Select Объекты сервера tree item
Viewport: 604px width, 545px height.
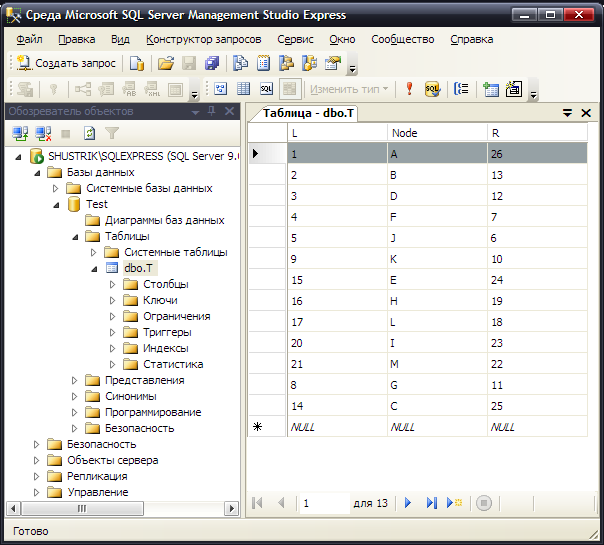tap(112, 460)
